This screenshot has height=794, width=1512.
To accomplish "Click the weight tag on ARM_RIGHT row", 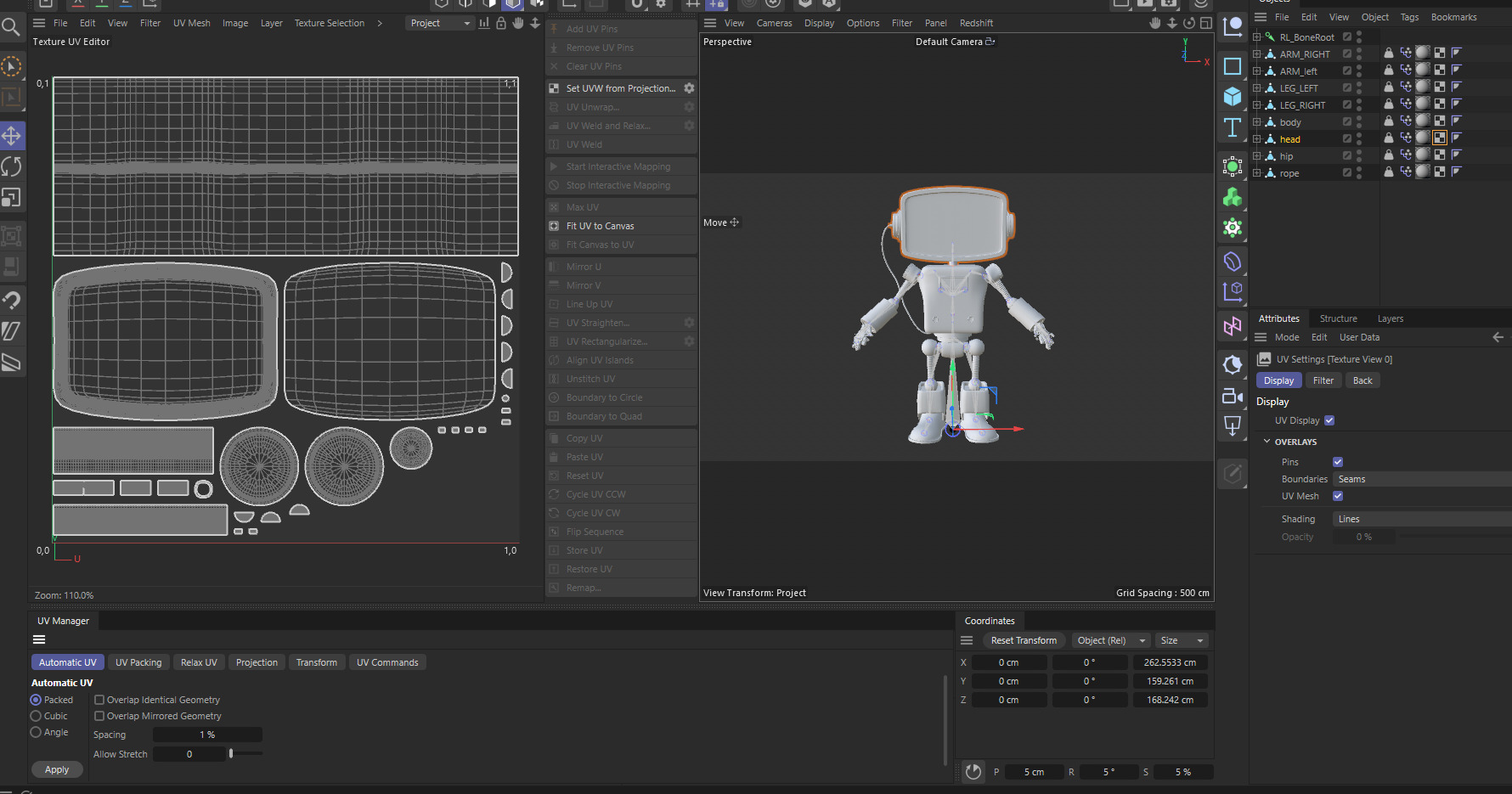I will click(x=1406, y=53).
